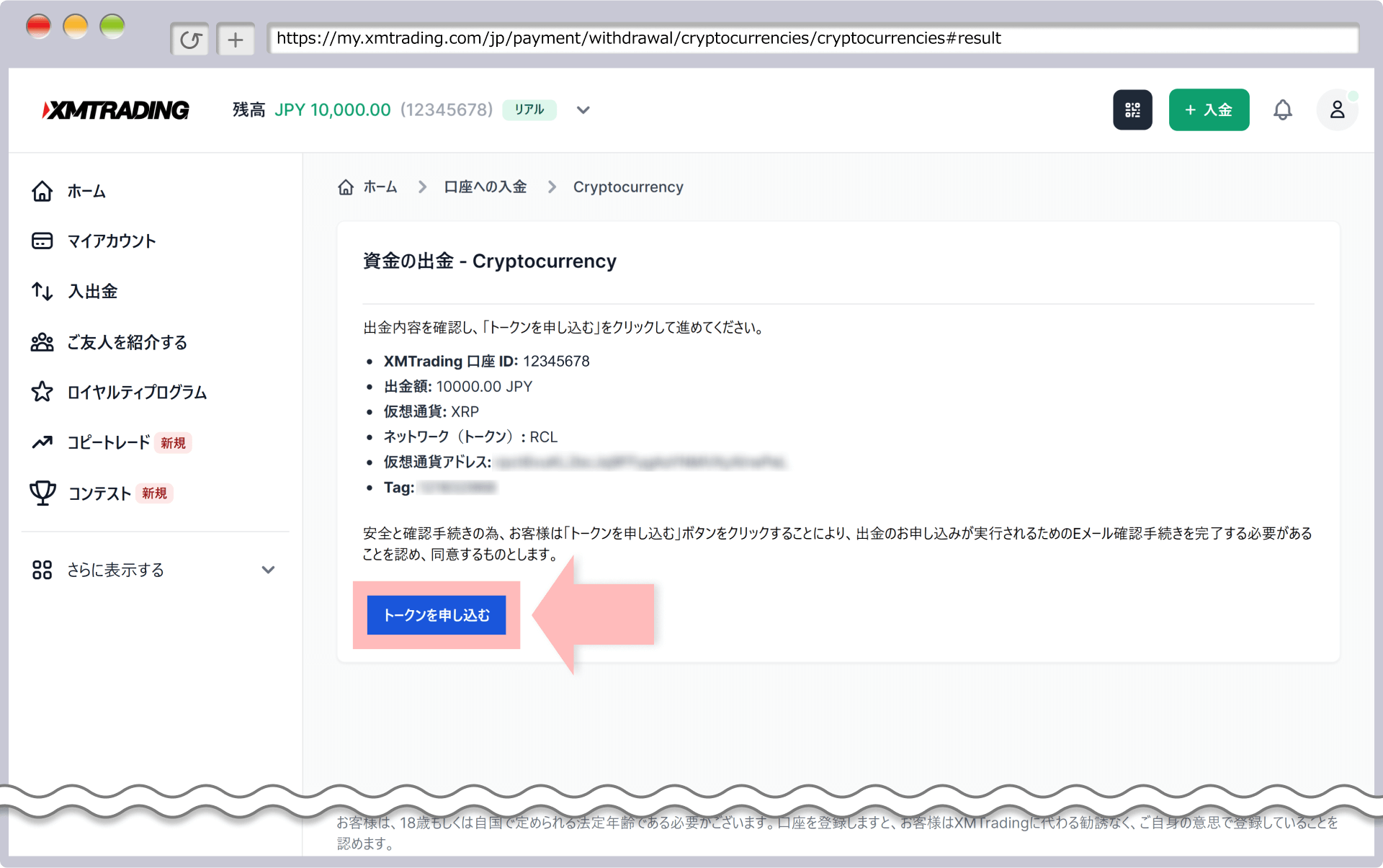Click the star icon for ロイヤルティプログラム
The width and height of the screenshot is (1383, 868).
[x=42, y=392]
